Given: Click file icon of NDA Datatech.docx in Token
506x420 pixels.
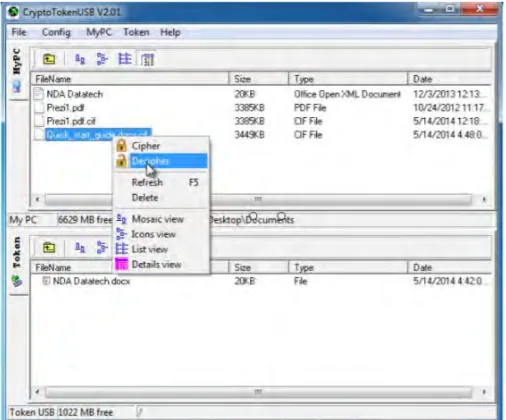Looking at the screenshot, I should 46,281.
